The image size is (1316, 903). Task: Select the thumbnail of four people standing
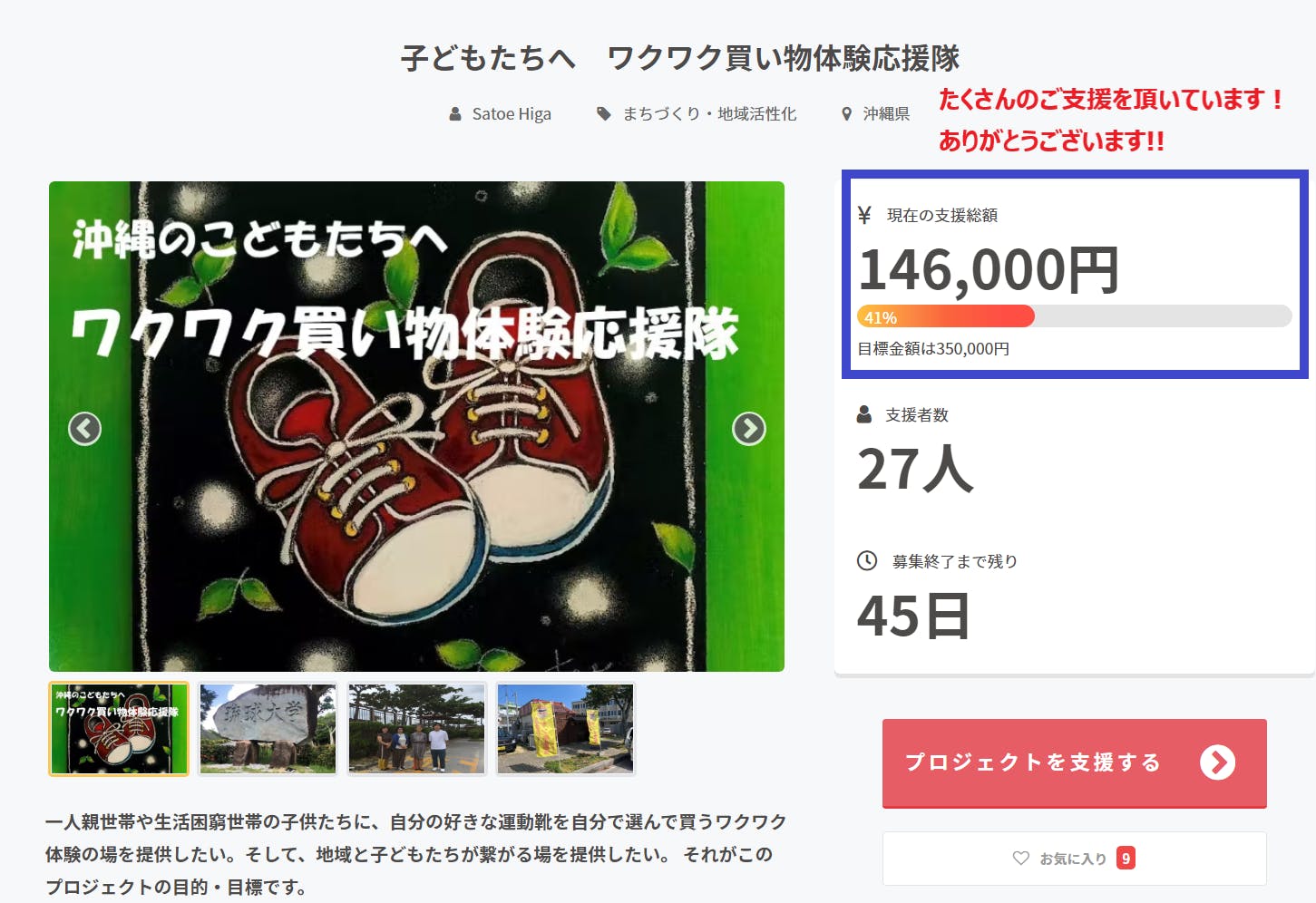(417, 729)
